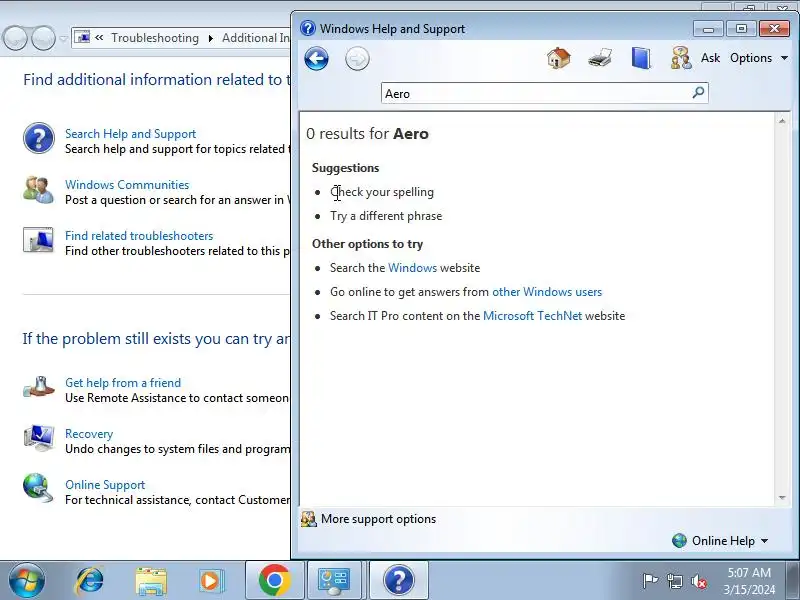
Task: Expand breadcrumb arrow after Troubleshooting
Action: tap(211, 38)
